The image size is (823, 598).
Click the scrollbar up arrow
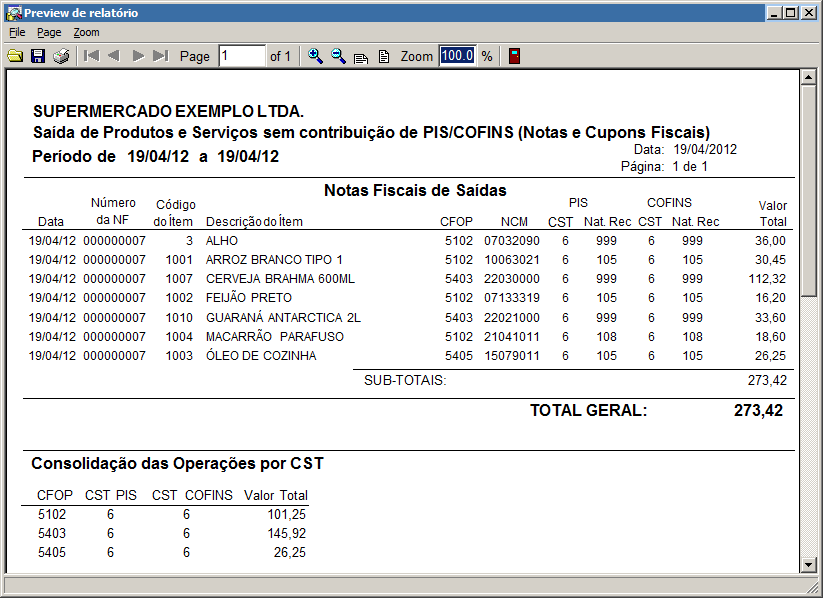[808, 77]
